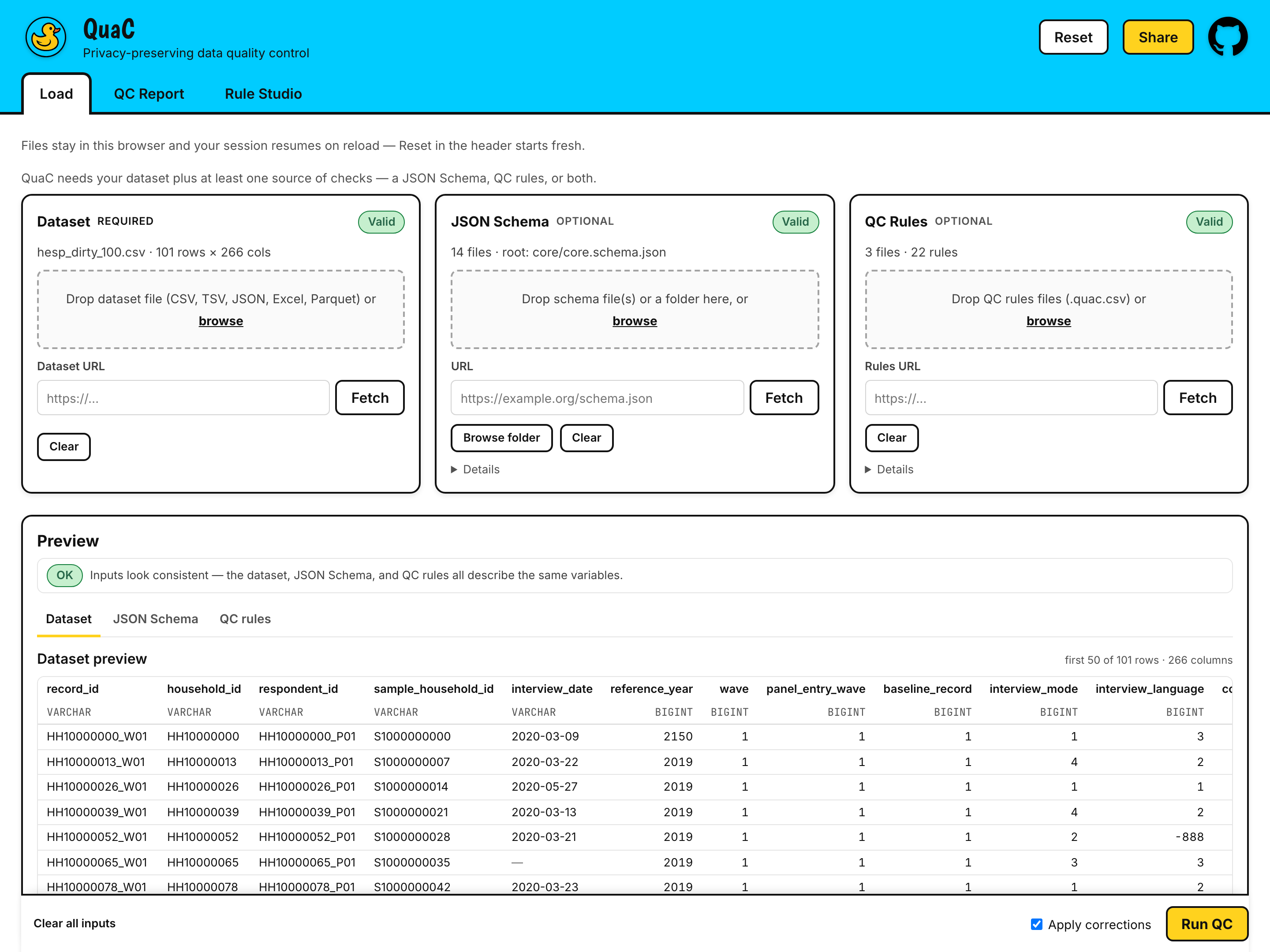1270x952 pixels.
Task: Click the JSON Schema Valid badge
Action: pyautogui.click(x=795, y=222)
